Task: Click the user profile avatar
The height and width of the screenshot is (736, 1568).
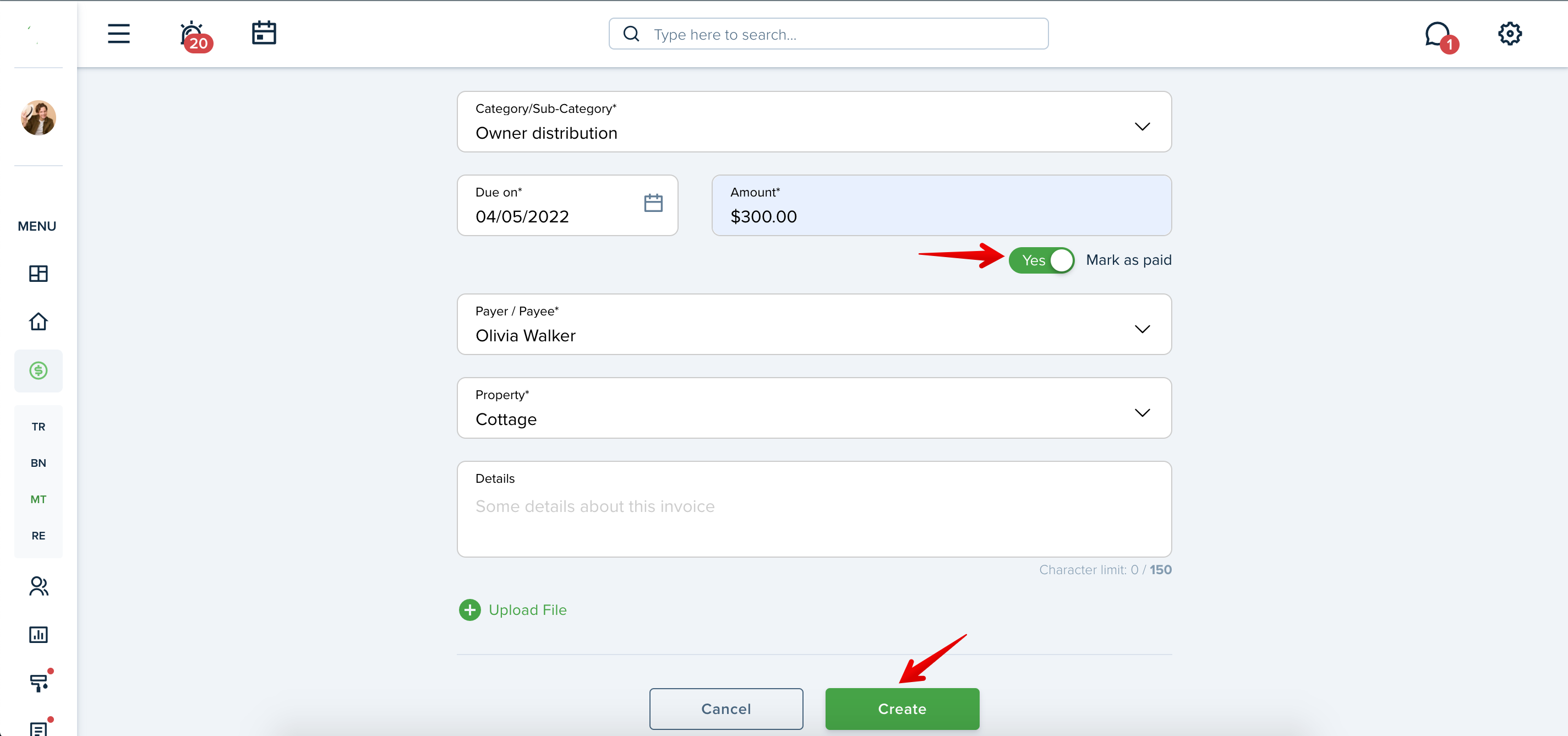Action: coord(39,117)
